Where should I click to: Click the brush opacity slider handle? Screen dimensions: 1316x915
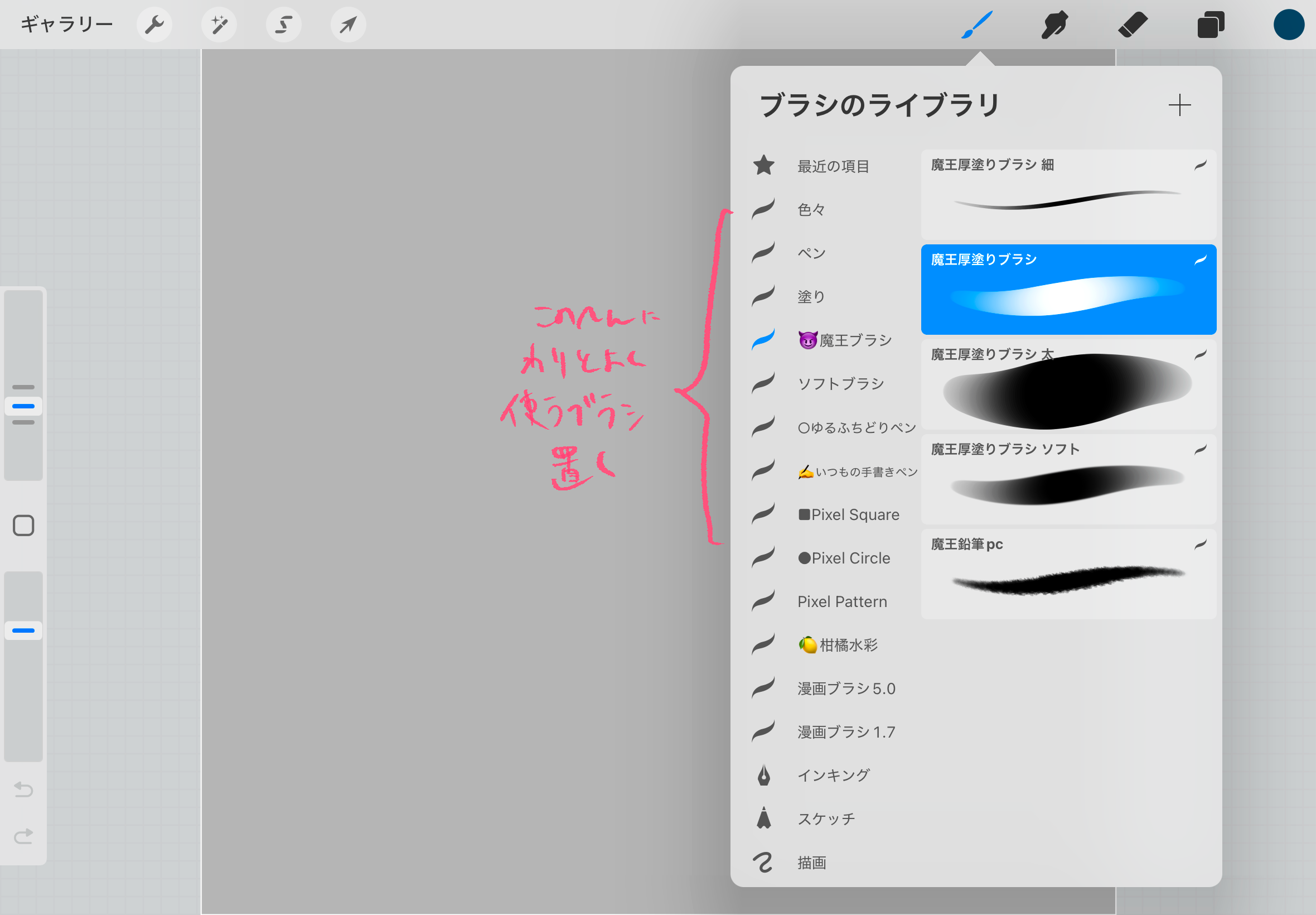click(x=23, y=630)
